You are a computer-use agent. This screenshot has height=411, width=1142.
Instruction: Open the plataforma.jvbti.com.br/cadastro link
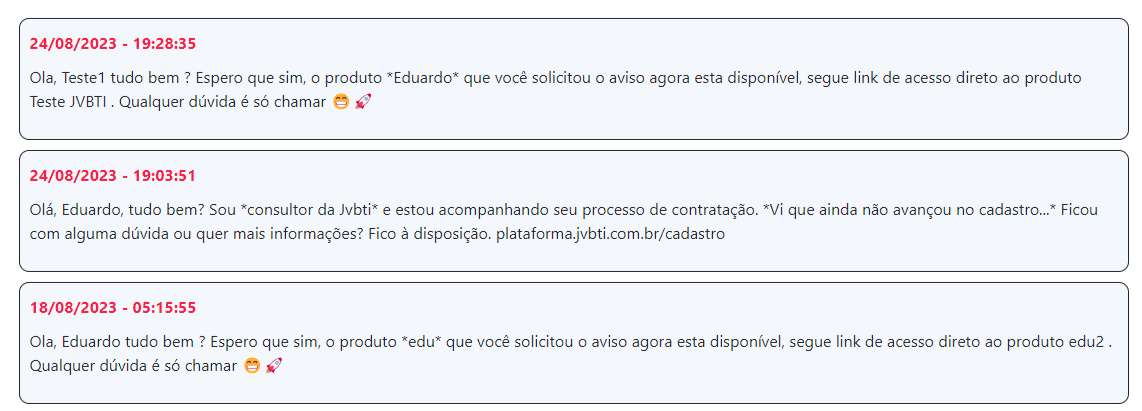point(610,235)
